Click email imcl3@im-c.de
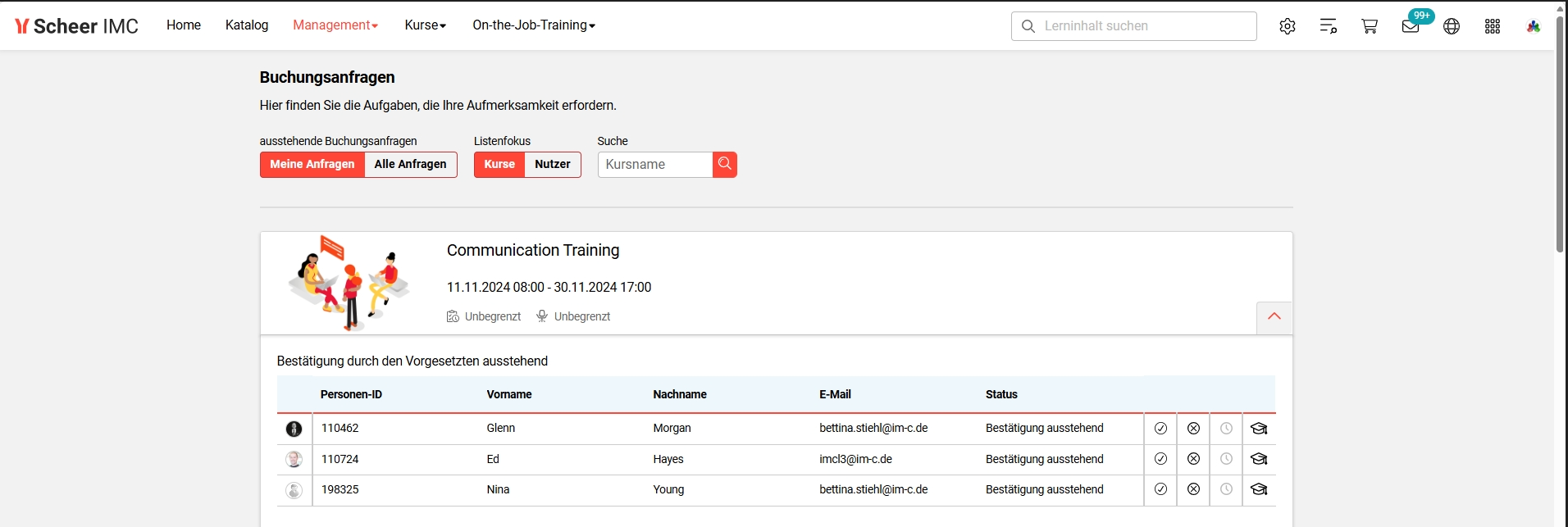 coord(855,460)
